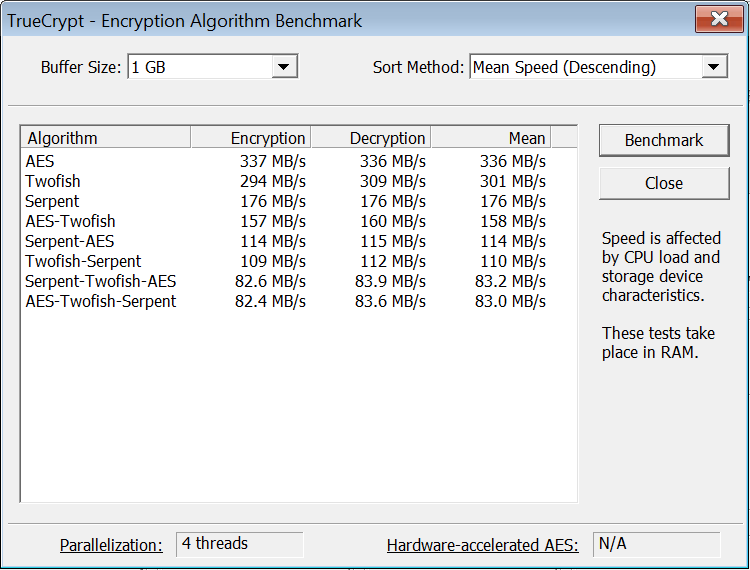The width and height of the screenshot is (750, 570).
Task: Select the AES-Twofish row
Action: click(x=70, y=221)
